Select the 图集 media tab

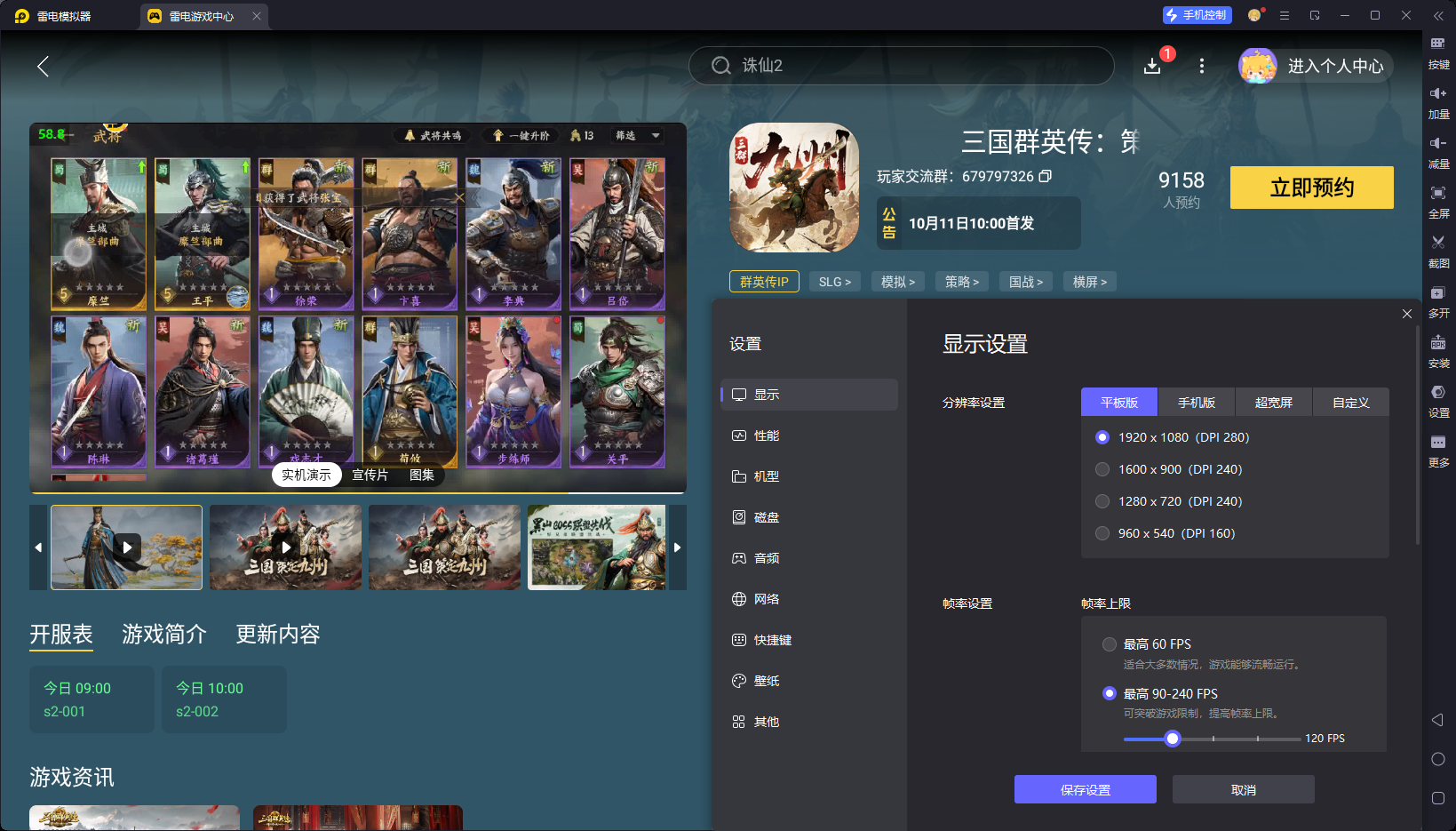click(422, 475)
